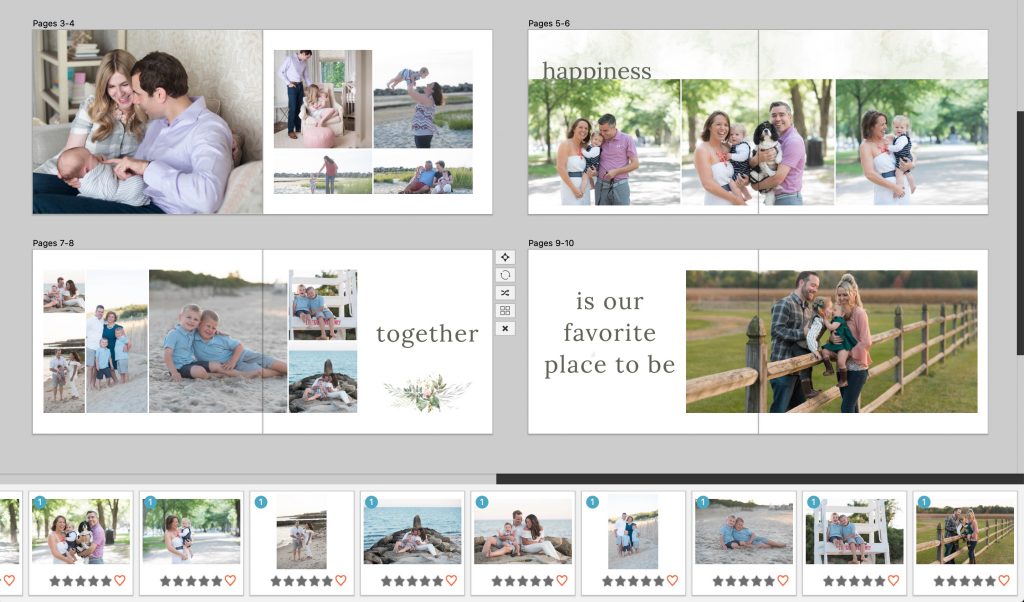The width and height of the screenshot is (1024, 602).
Task: Click the move/position icon beside Pages 7-8
Action: tap(505, 257)
